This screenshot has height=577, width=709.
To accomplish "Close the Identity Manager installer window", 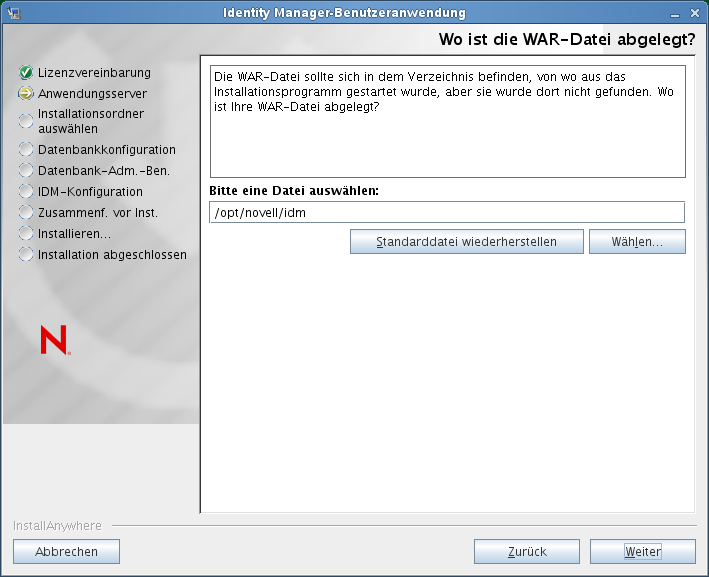I will pos(695,14).
